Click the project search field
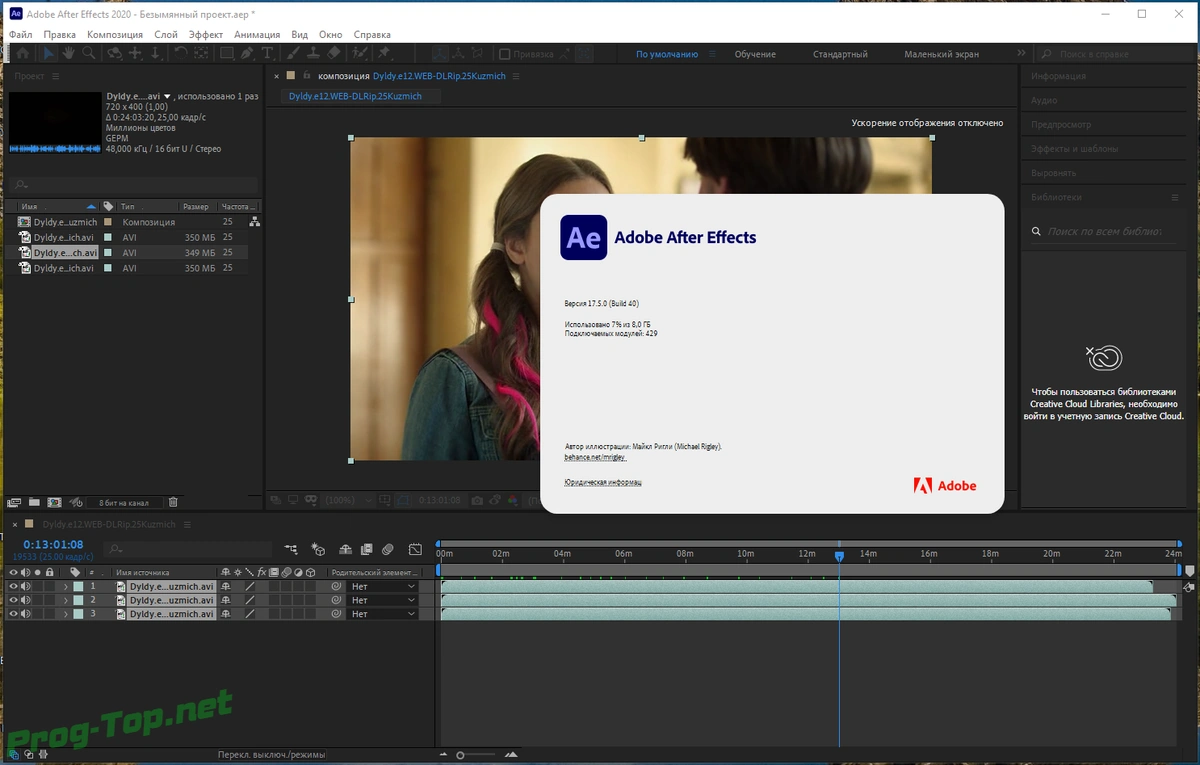This screenshot has width=1200, height=765. pos(133,185)
